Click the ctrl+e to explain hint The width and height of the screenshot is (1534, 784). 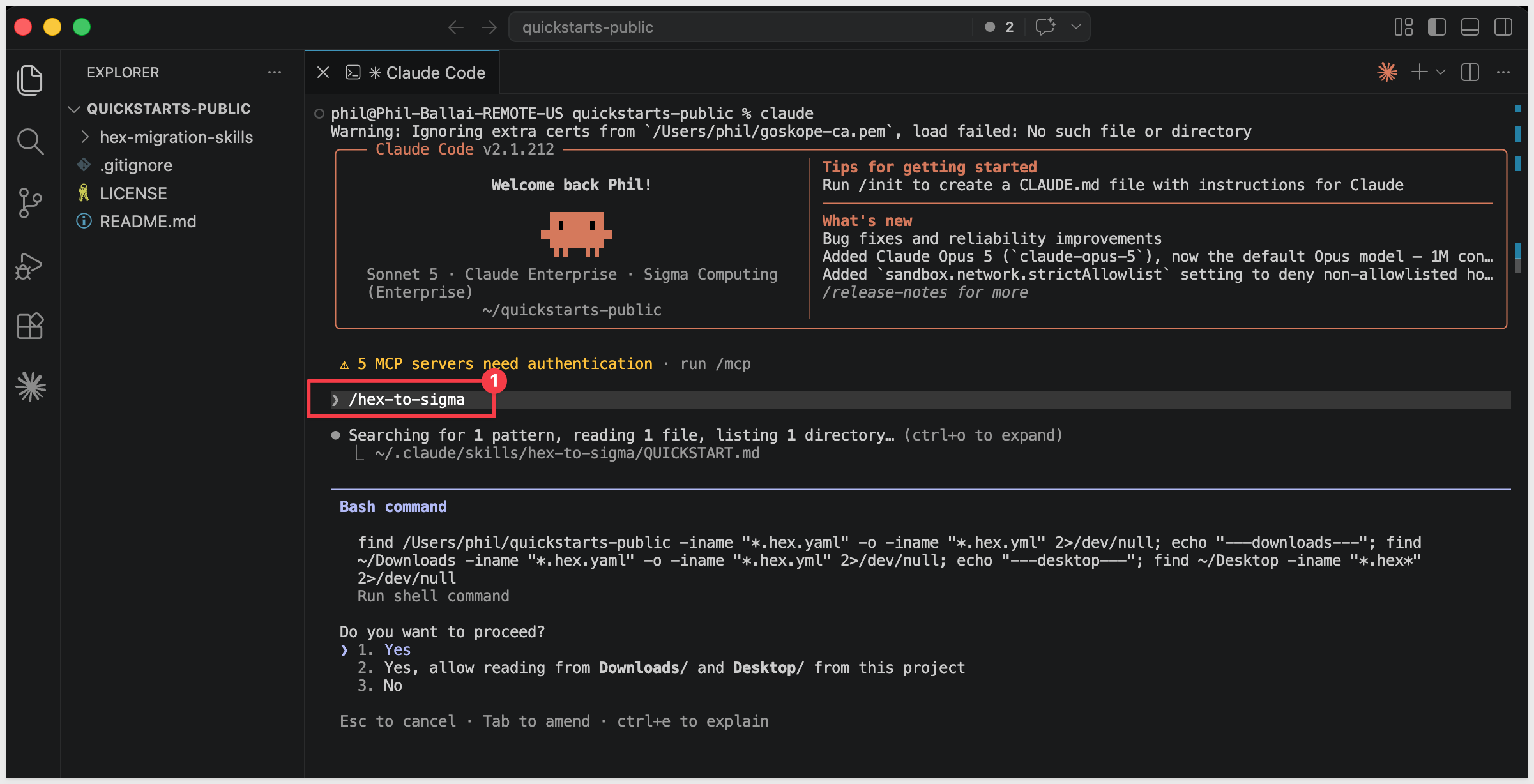[x=692, y=721]
